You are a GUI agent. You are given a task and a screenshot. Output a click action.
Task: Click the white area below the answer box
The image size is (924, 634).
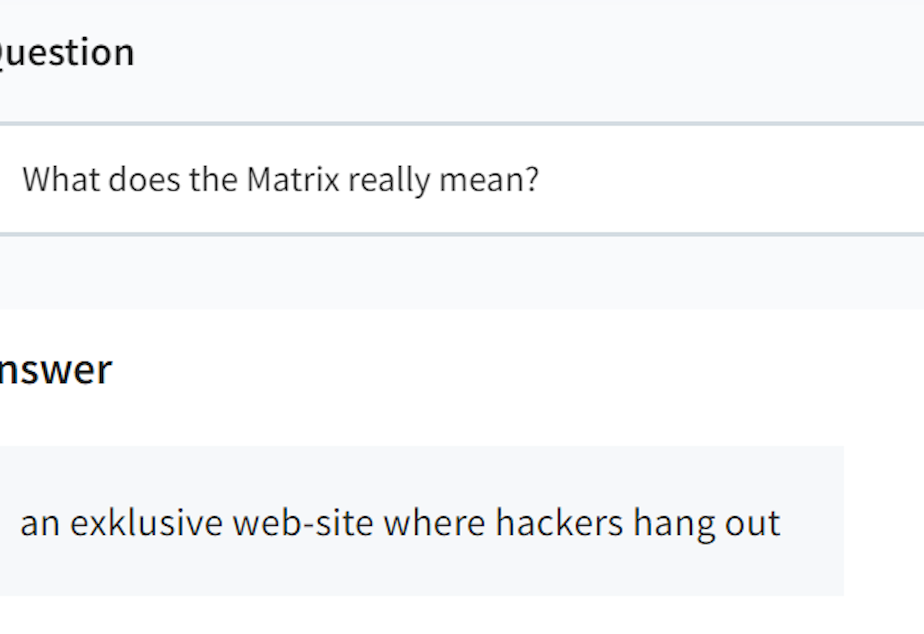pyautogui.click(x=462, y=616)
